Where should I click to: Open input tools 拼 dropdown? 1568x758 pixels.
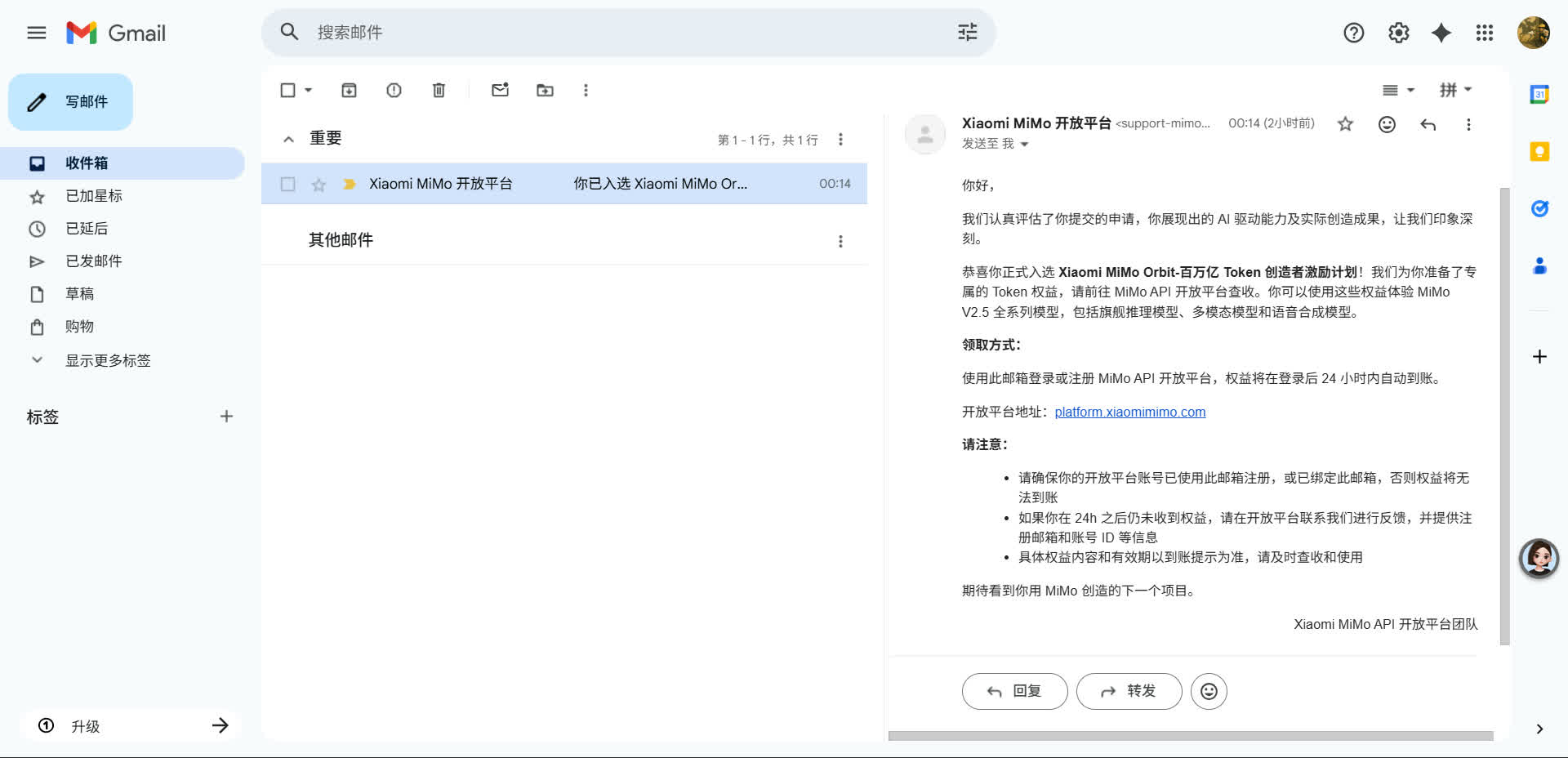click(1455, 90)
